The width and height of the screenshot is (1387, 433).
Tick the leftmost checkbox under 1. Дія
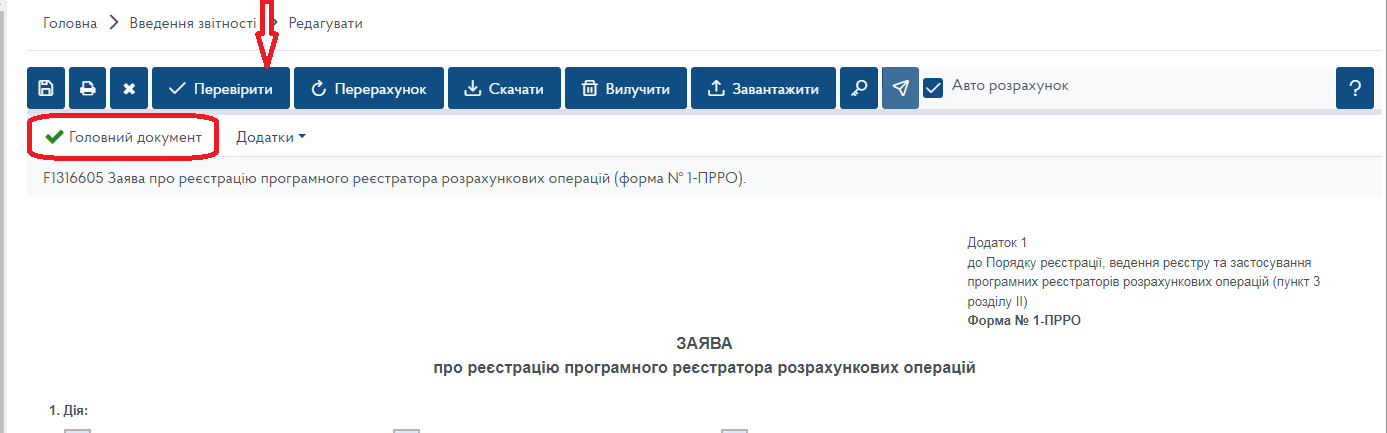[x=77, y=430]
